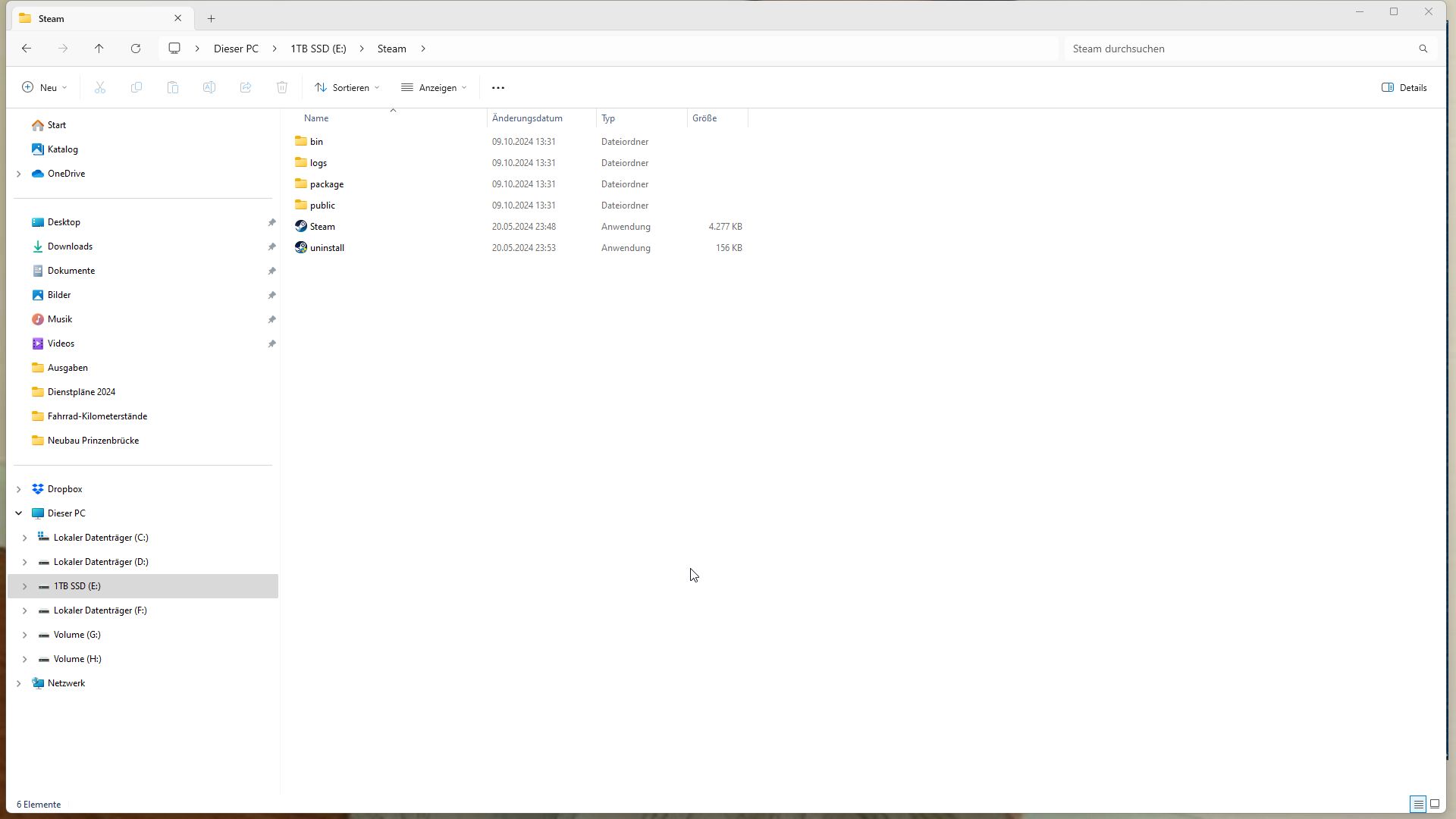Image resolution: width=1456 pixels, height=819 pixels.
Task: Click the cut scissors icon
Action: coord(100,88)
